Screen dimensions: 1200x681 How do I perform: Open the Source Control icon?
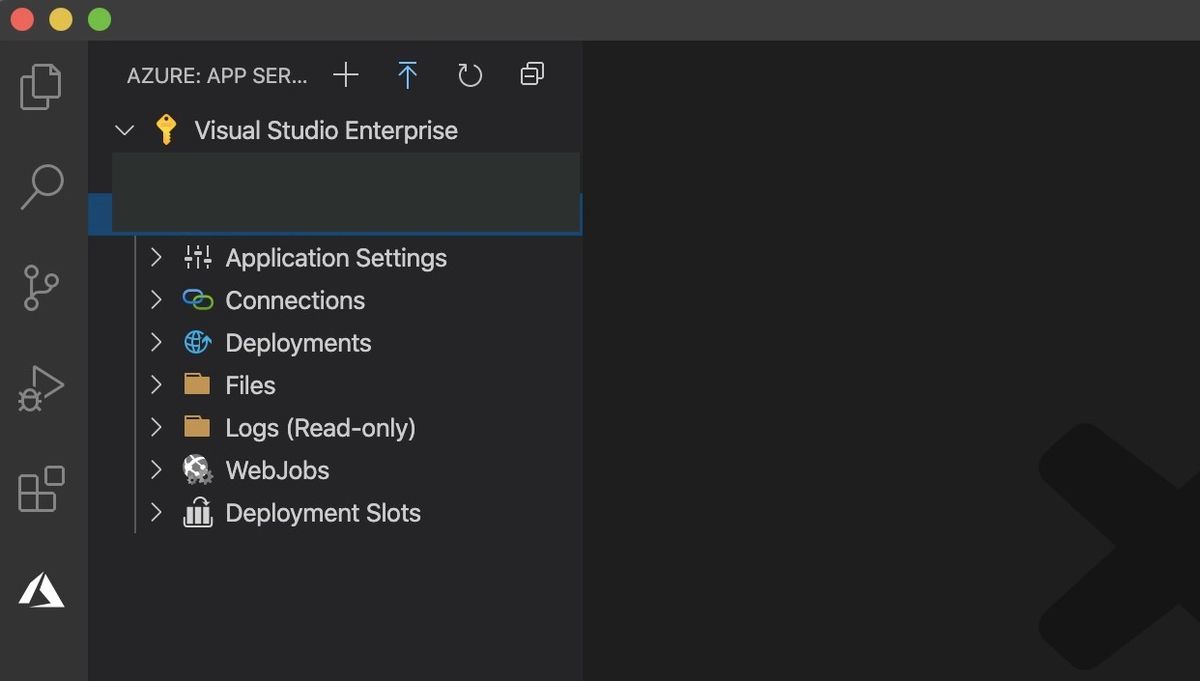click(x=41, y=287)
